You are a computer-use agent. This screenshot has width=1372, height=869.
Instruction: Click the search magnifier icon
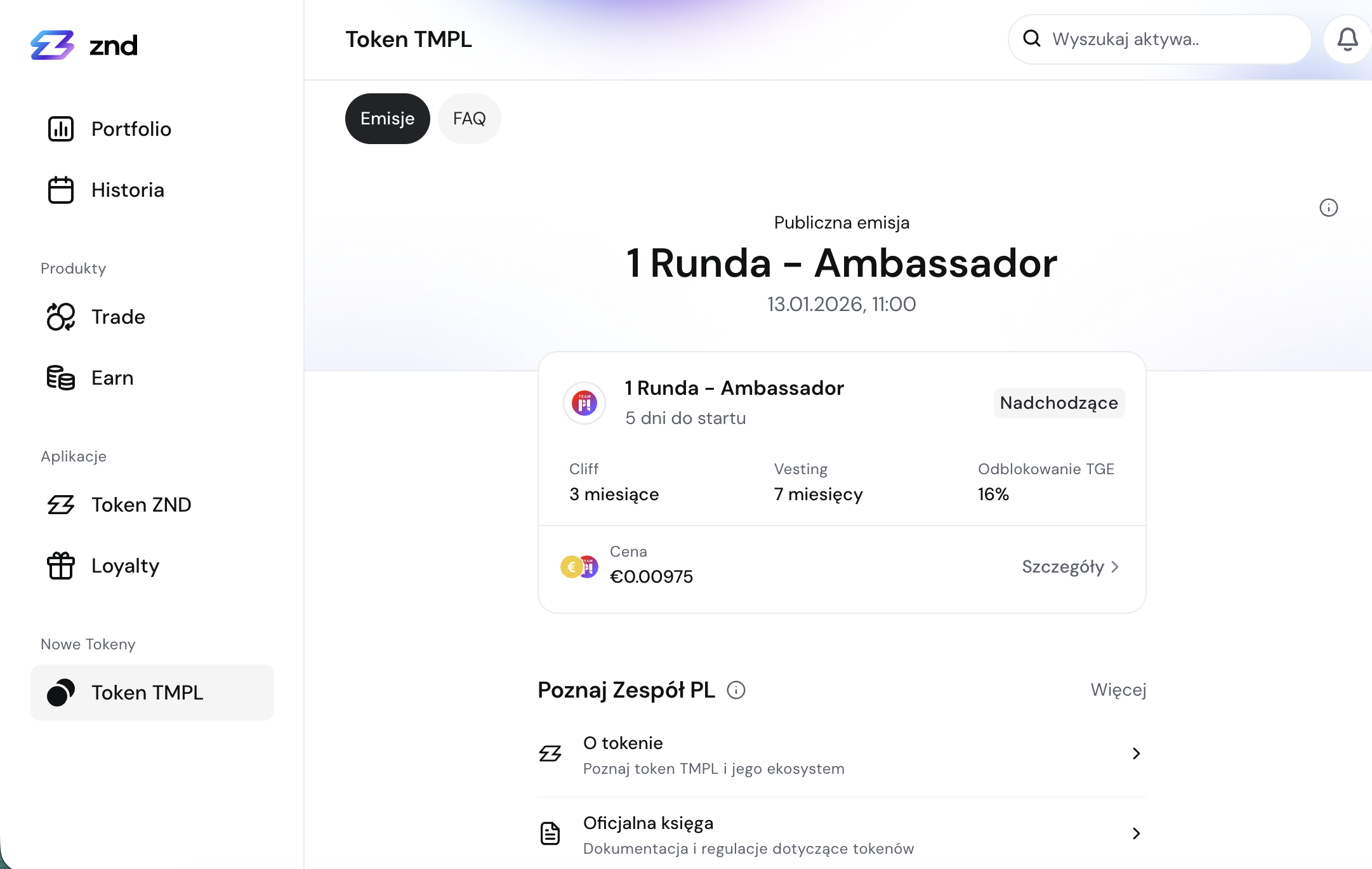pyautogui.click(x=1032, y=39)
